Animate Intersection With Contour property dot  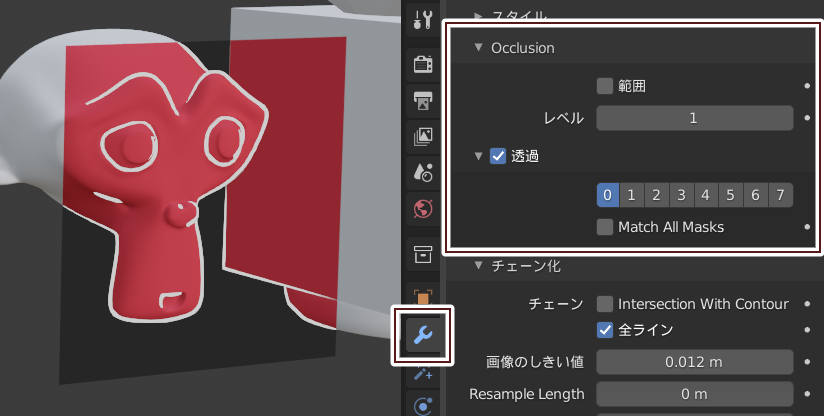click(x=808, y=304)
